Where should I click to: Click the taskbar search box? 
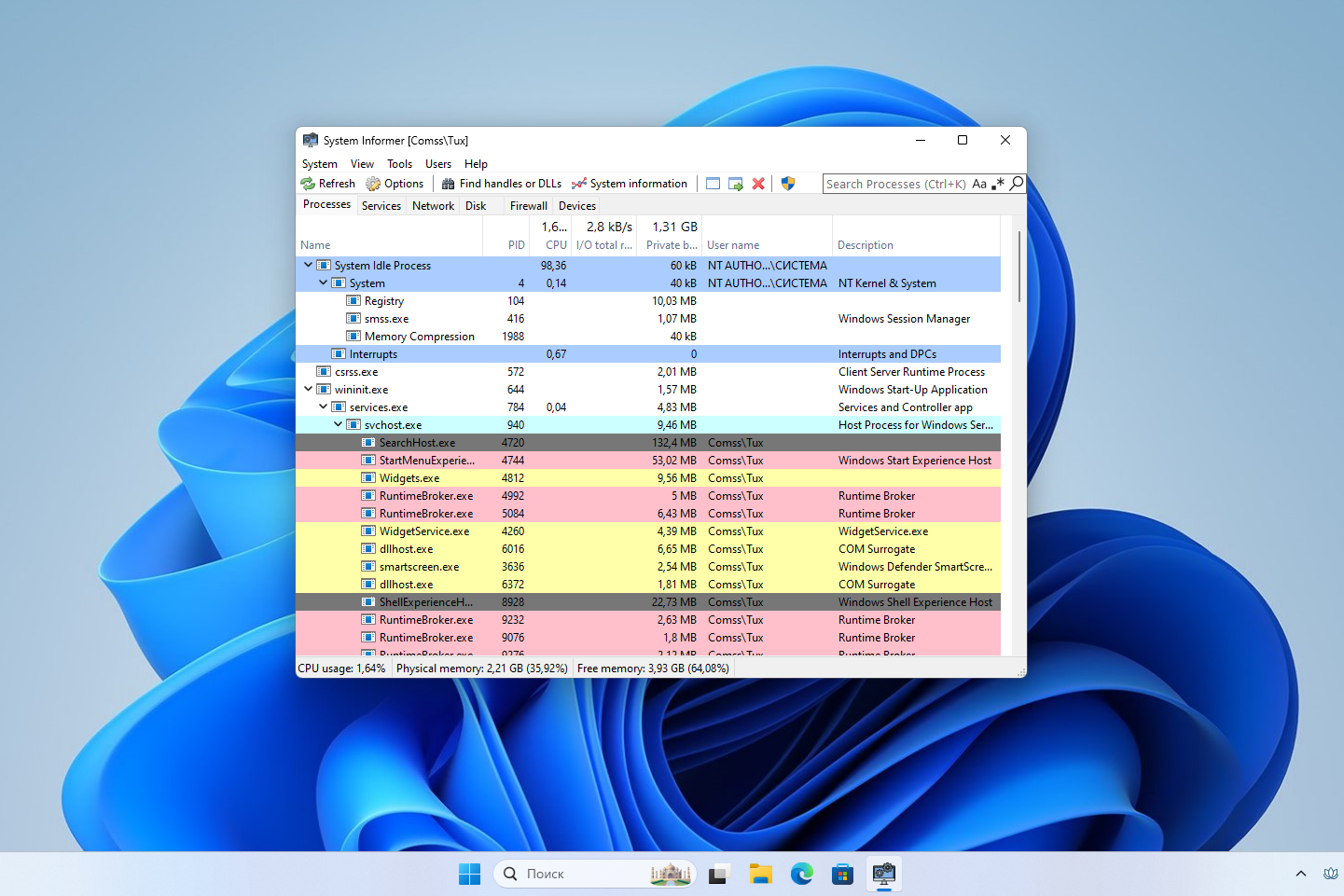(x=595, y=874)
